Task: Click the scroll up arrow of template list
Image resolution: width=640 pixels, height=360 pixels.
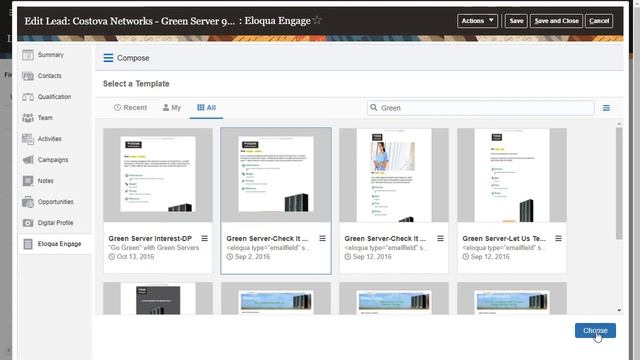Action: [x=619, y=124]
